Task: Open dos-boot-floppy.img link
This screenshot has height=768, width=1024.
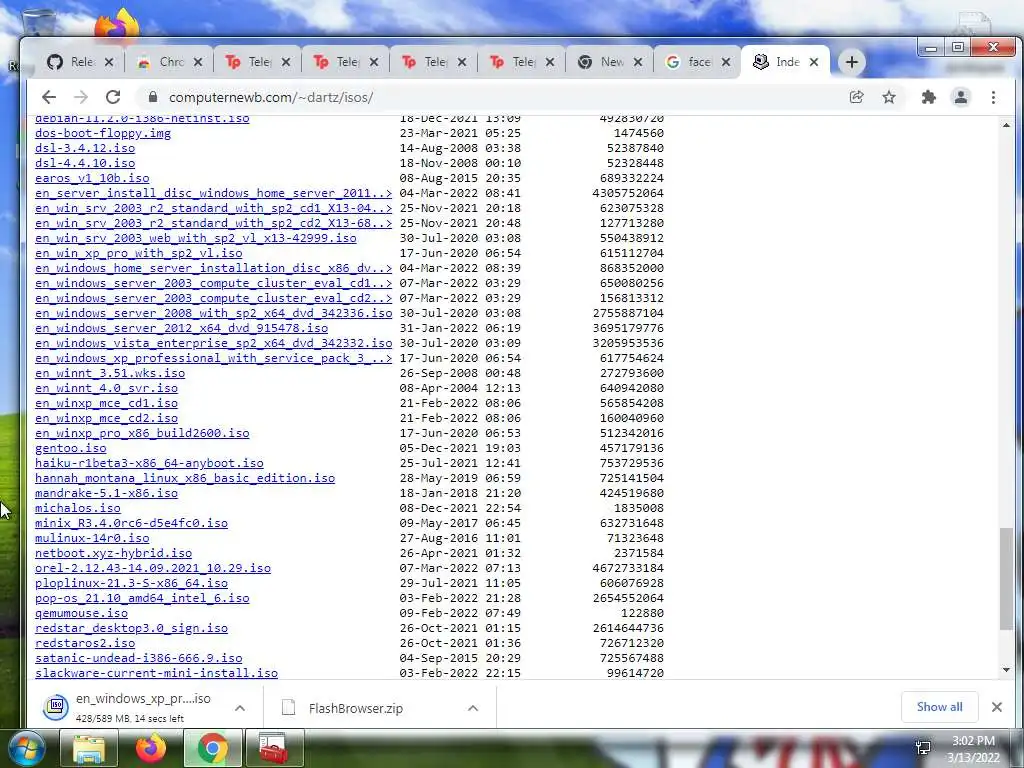Action: click(x=103, y=133)
